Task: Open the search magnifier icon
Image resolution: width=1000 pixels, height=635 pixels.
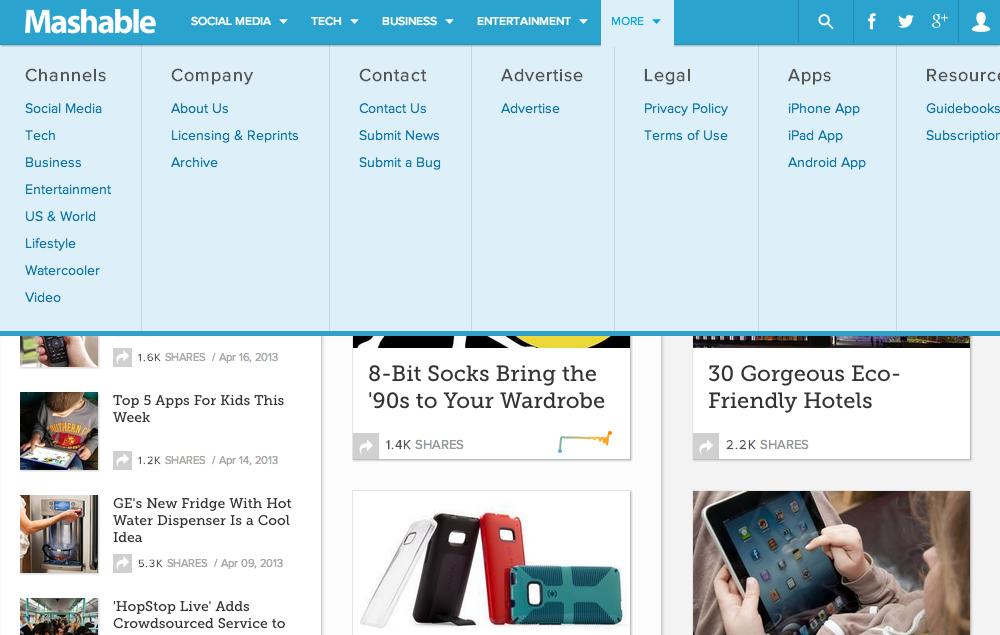Action: (x=825, y=22)
